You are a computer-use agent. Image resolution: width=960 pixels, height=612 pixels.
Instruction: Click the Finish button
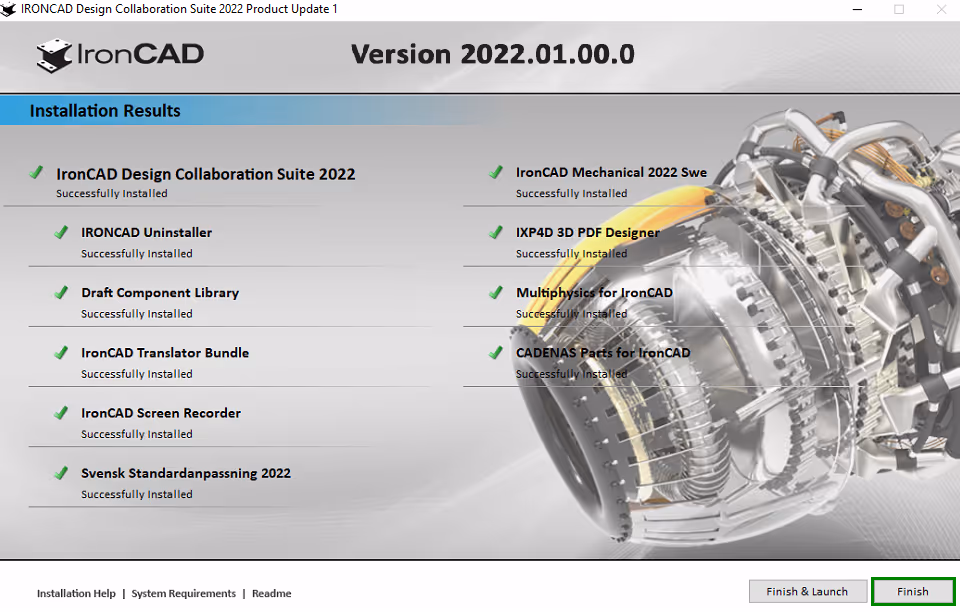[913, 591]
